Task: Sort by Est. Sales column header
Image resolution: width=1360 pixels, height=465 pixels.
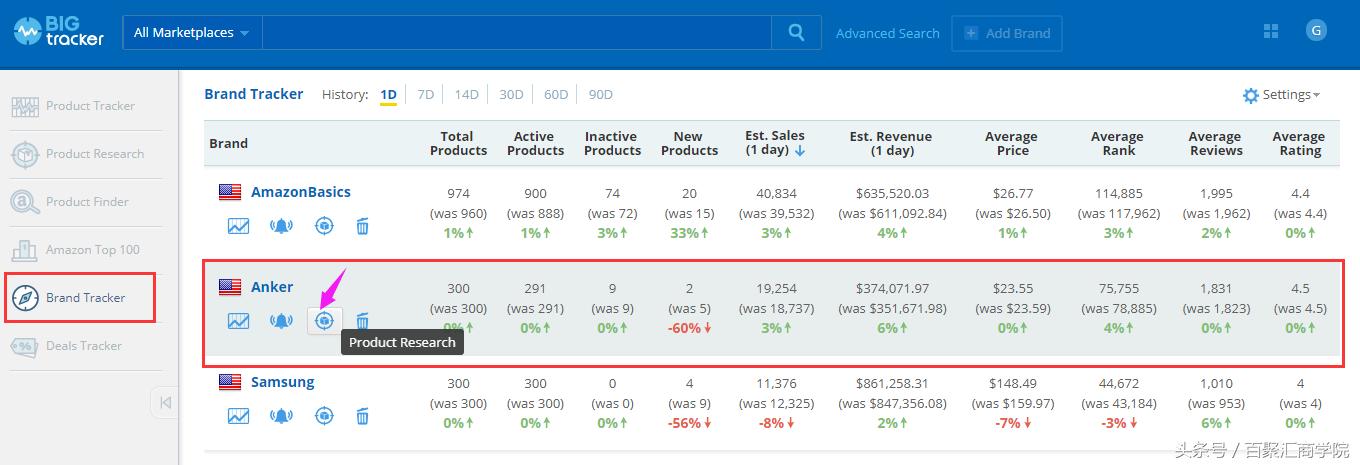Action: [775, 143]
